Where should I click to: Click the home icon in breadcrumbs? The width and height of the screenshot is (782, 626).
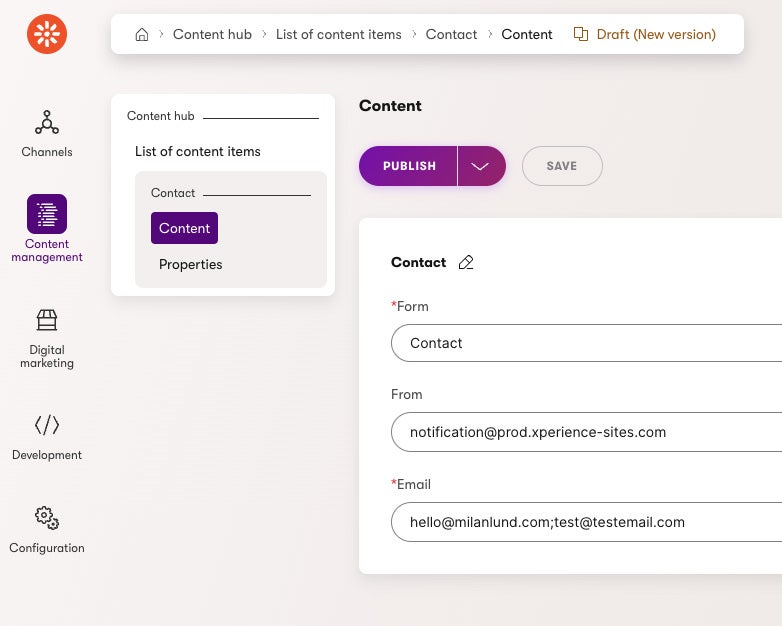(x=142, y=34)
